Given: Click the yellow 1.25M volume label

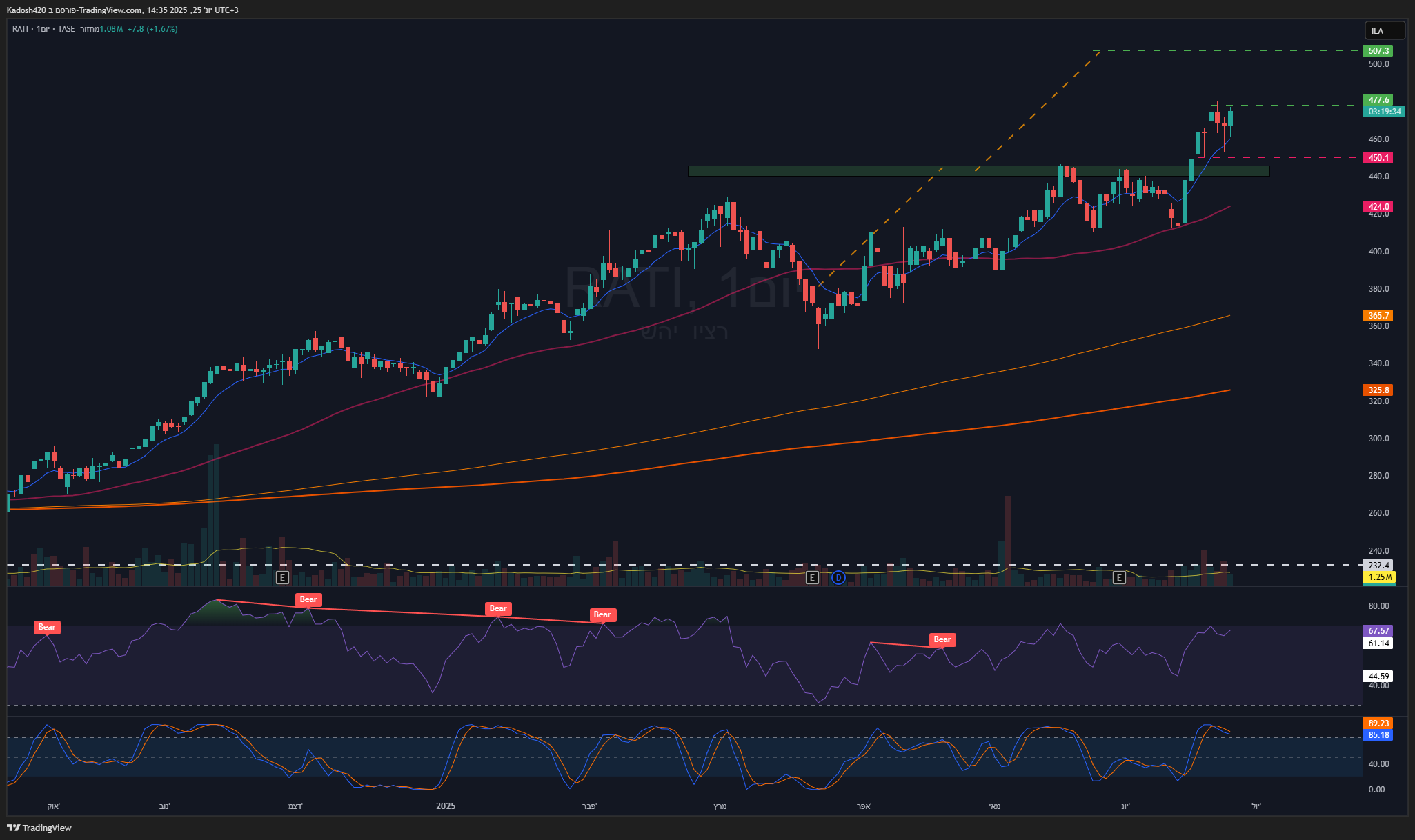Looking at the screenshot, I should (x=1378, y=577).
